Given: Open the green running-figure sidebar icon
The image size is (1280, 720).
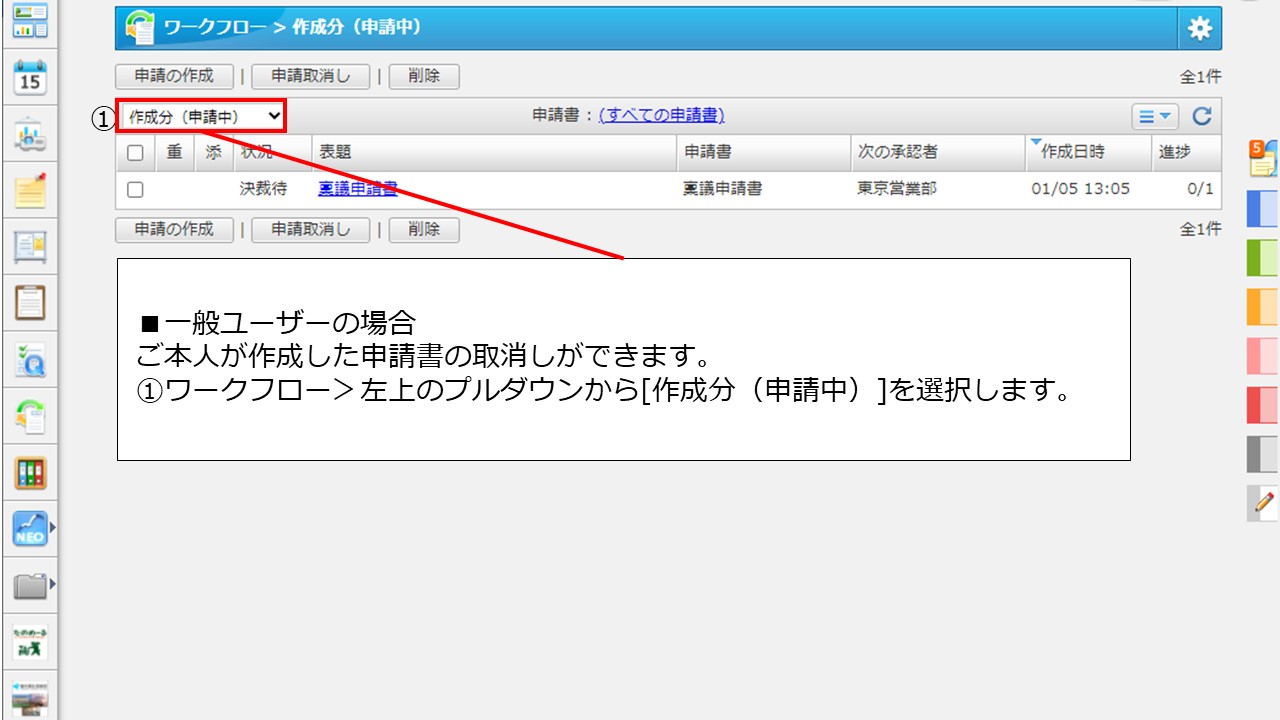Looking at the screenshot, I should [x=30, y=642].
